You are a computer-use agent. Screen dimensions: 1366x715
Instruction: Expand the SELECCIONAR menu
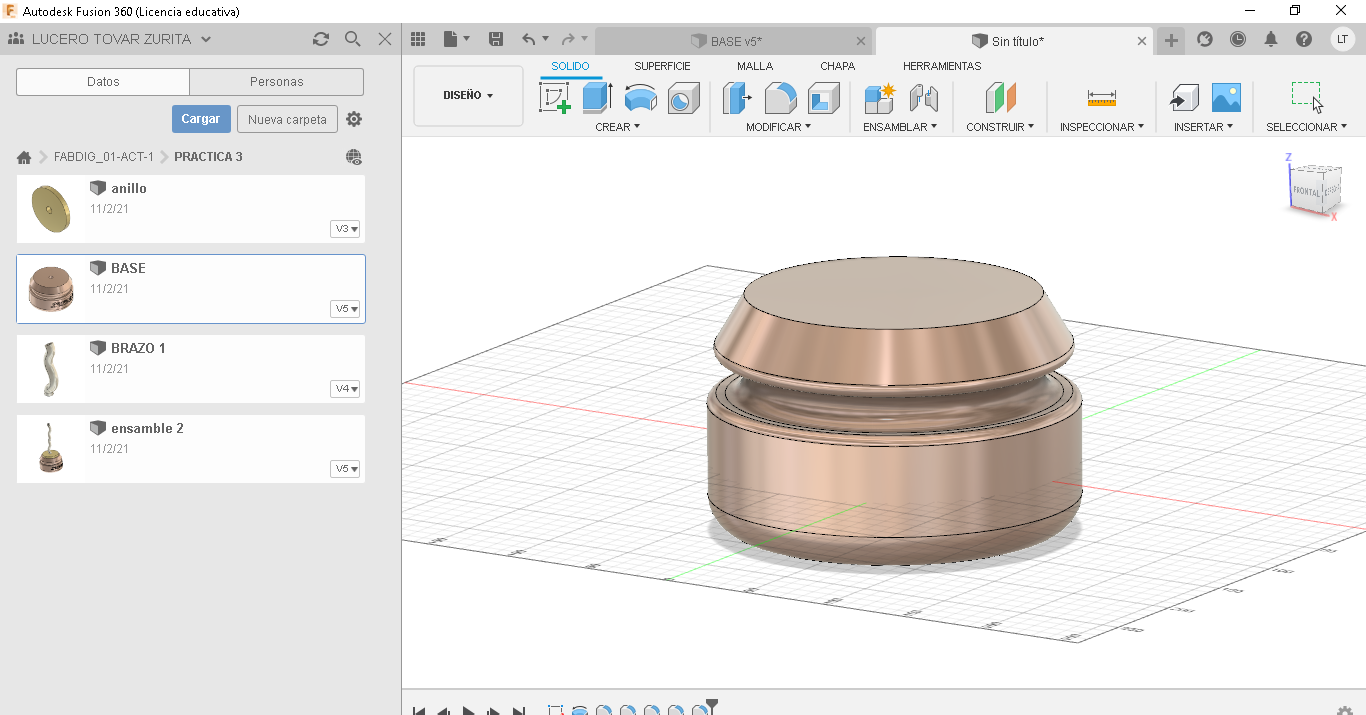1306,127
